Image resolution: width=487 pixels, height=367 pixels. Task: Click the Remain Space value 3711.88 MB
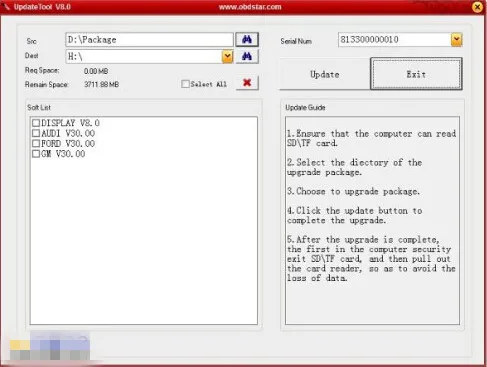click(101, 84)
